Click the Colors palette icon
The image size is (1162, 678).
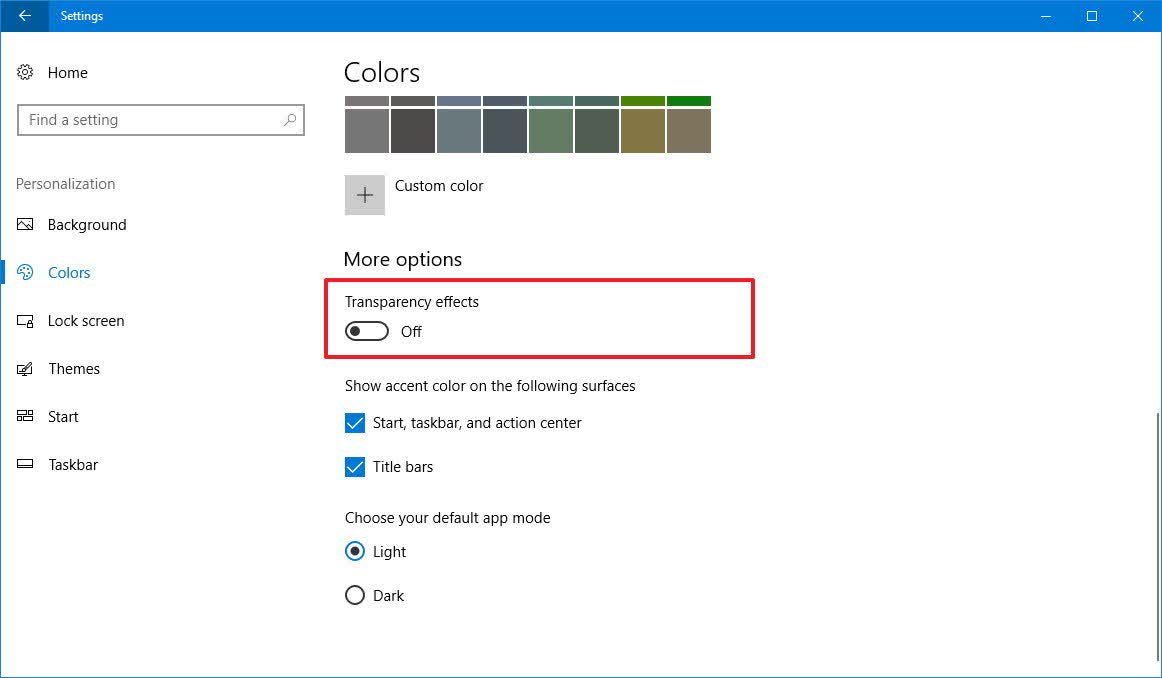click(25, 272)
